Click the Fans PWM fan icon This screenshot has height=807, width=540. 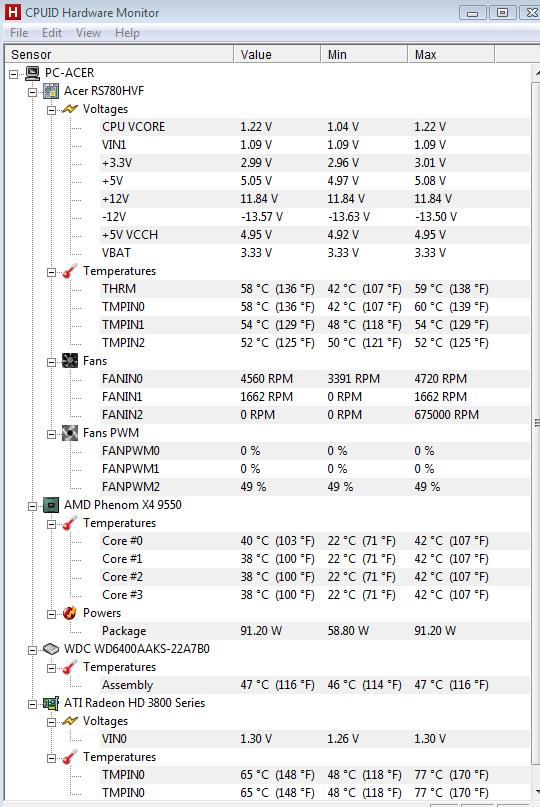click(69, 433)
